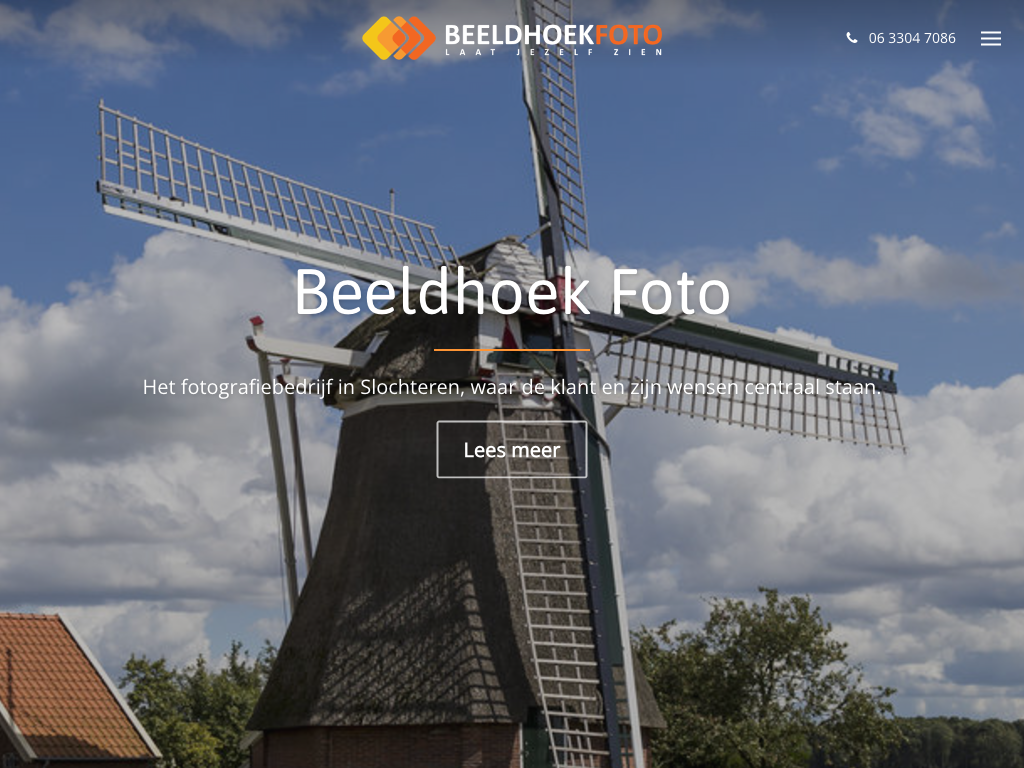Open the hamburger menu icon
The width and height of the screenshot is (1024, 768).
[990, 39]
